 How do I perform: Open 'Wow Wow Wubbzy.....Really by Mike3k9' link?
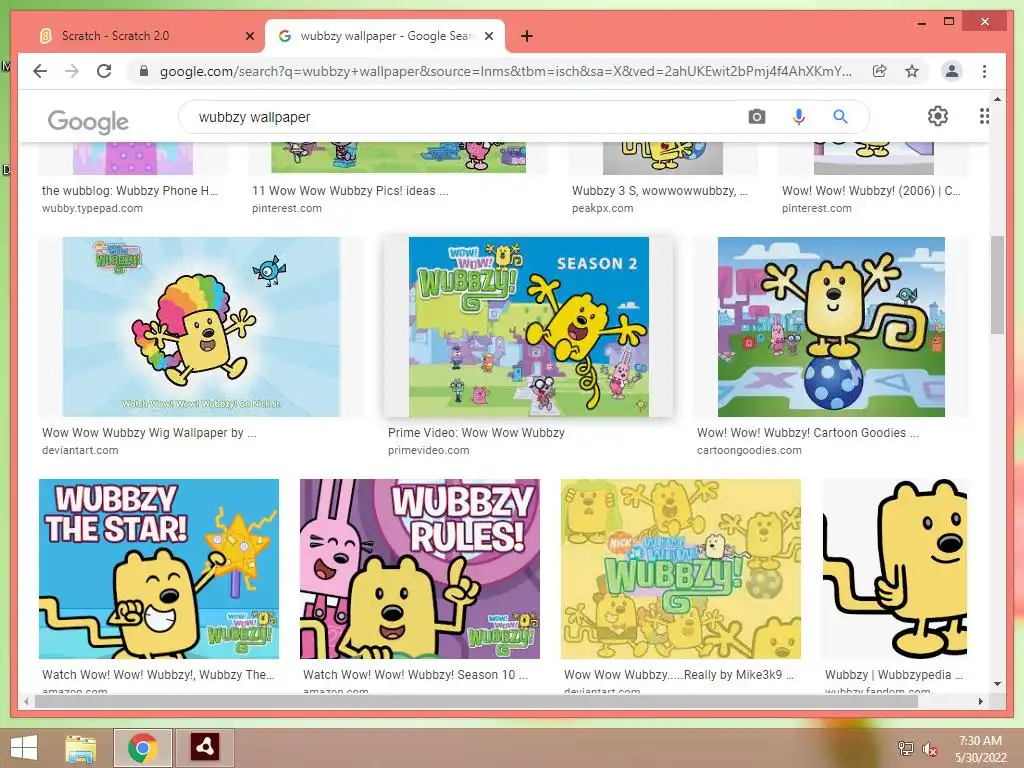click(x=679, y=675)
